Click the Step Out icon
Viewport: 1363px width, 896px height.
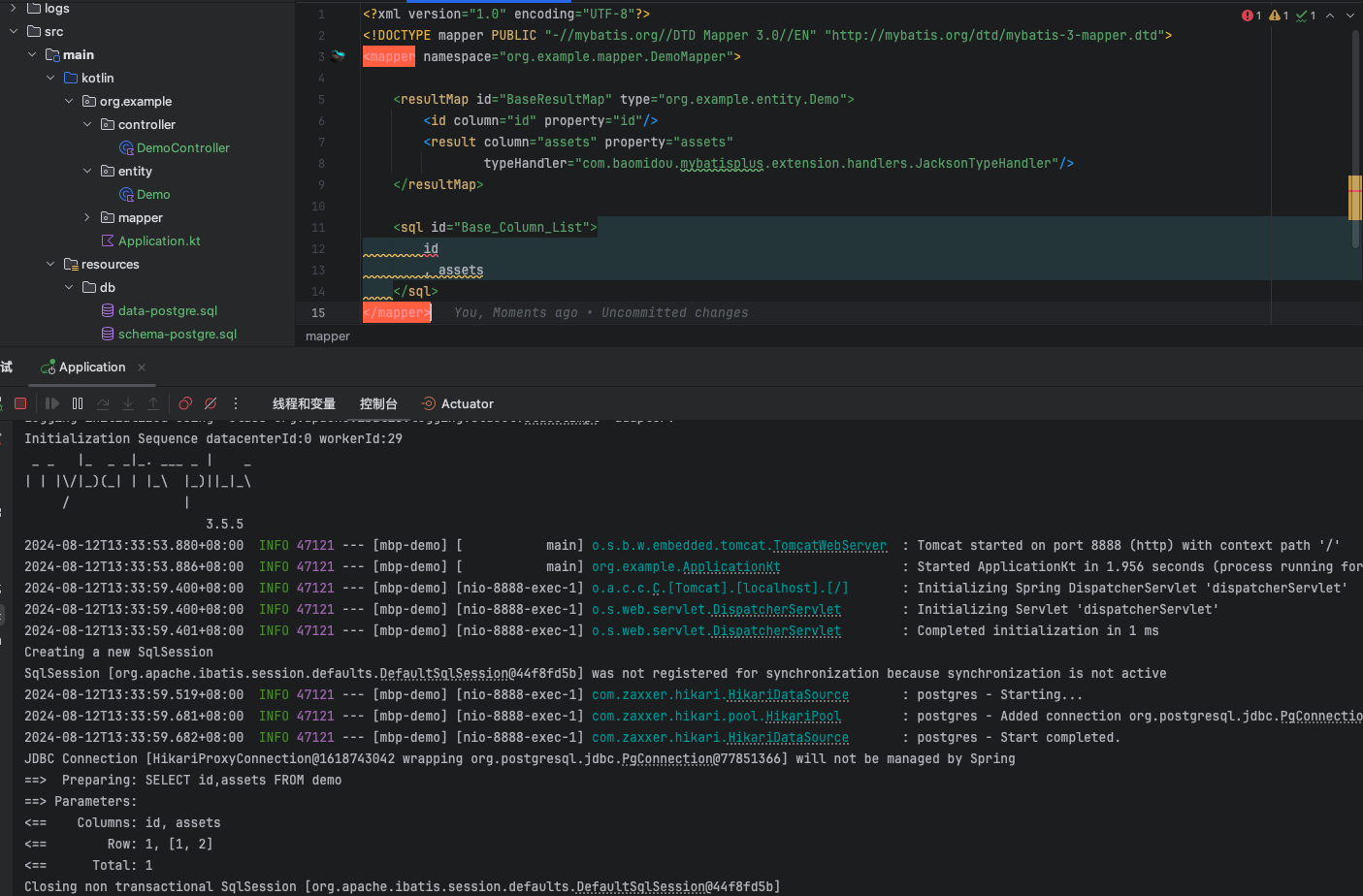[152, 403]
